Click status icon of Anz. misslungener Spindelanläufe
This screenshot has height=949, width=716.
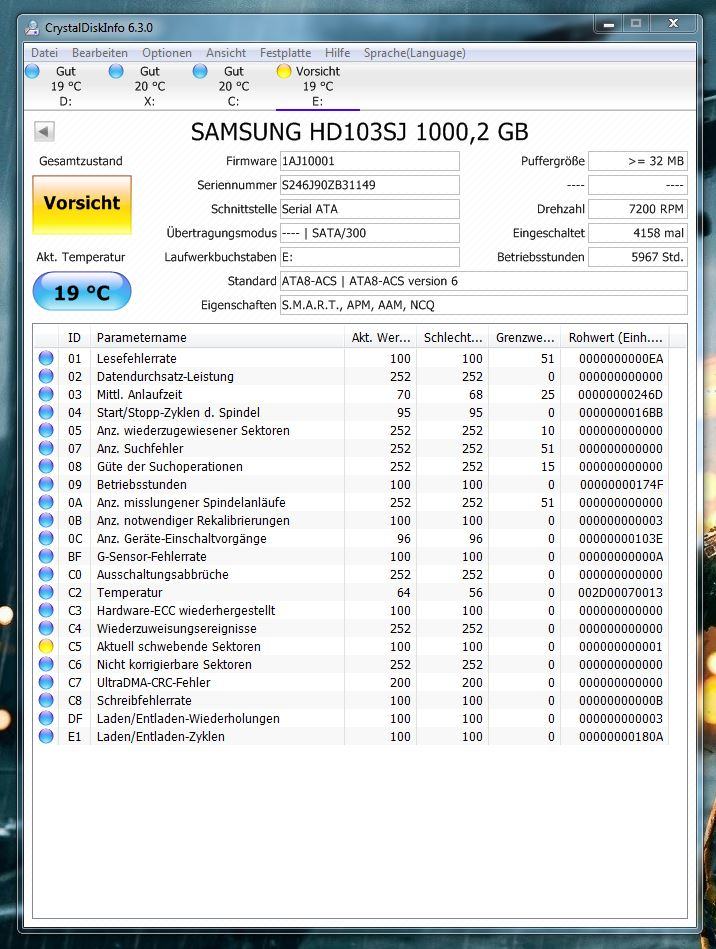pyautogui.click(x=46, y=502)
